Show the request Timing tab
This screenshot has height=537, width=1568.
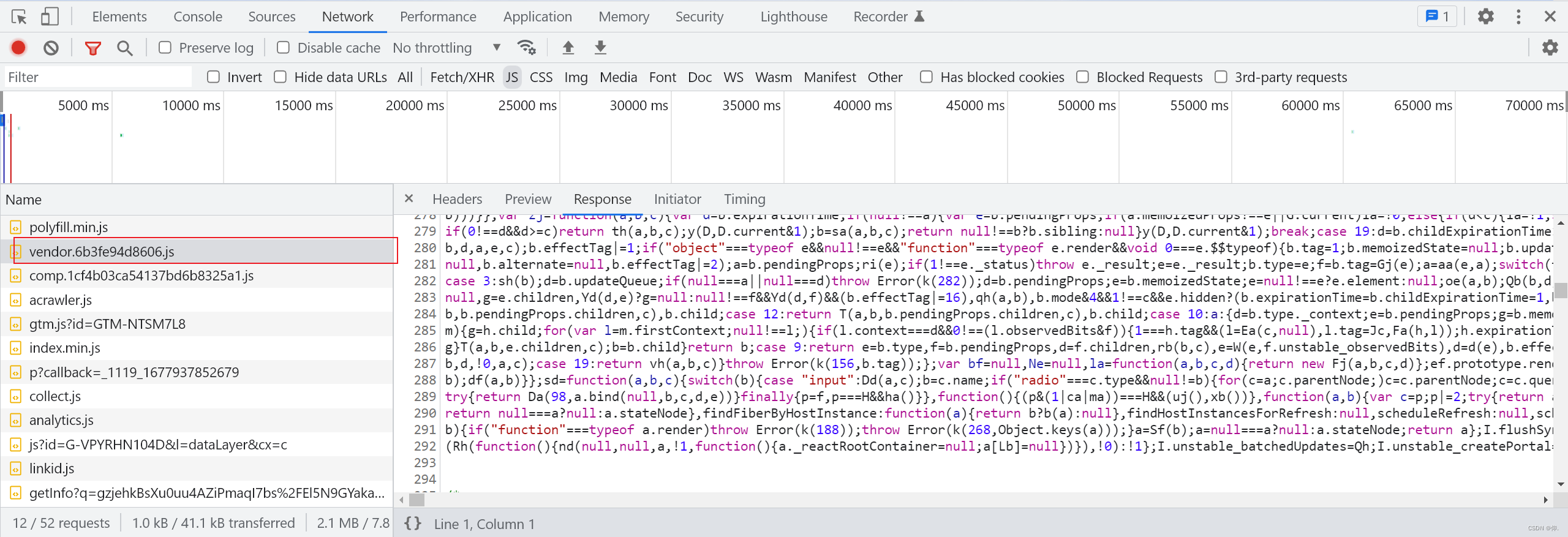pyautogui.click(x=744, y=199)
